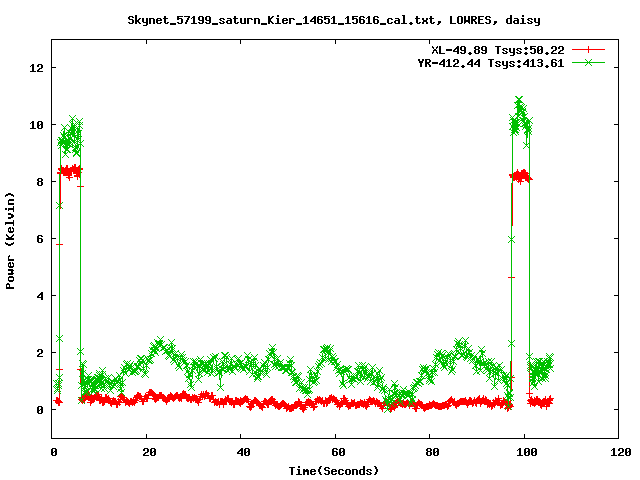Click the x-axis tick label 80
This screenshot has height=480, width=640.
point(432,452)
